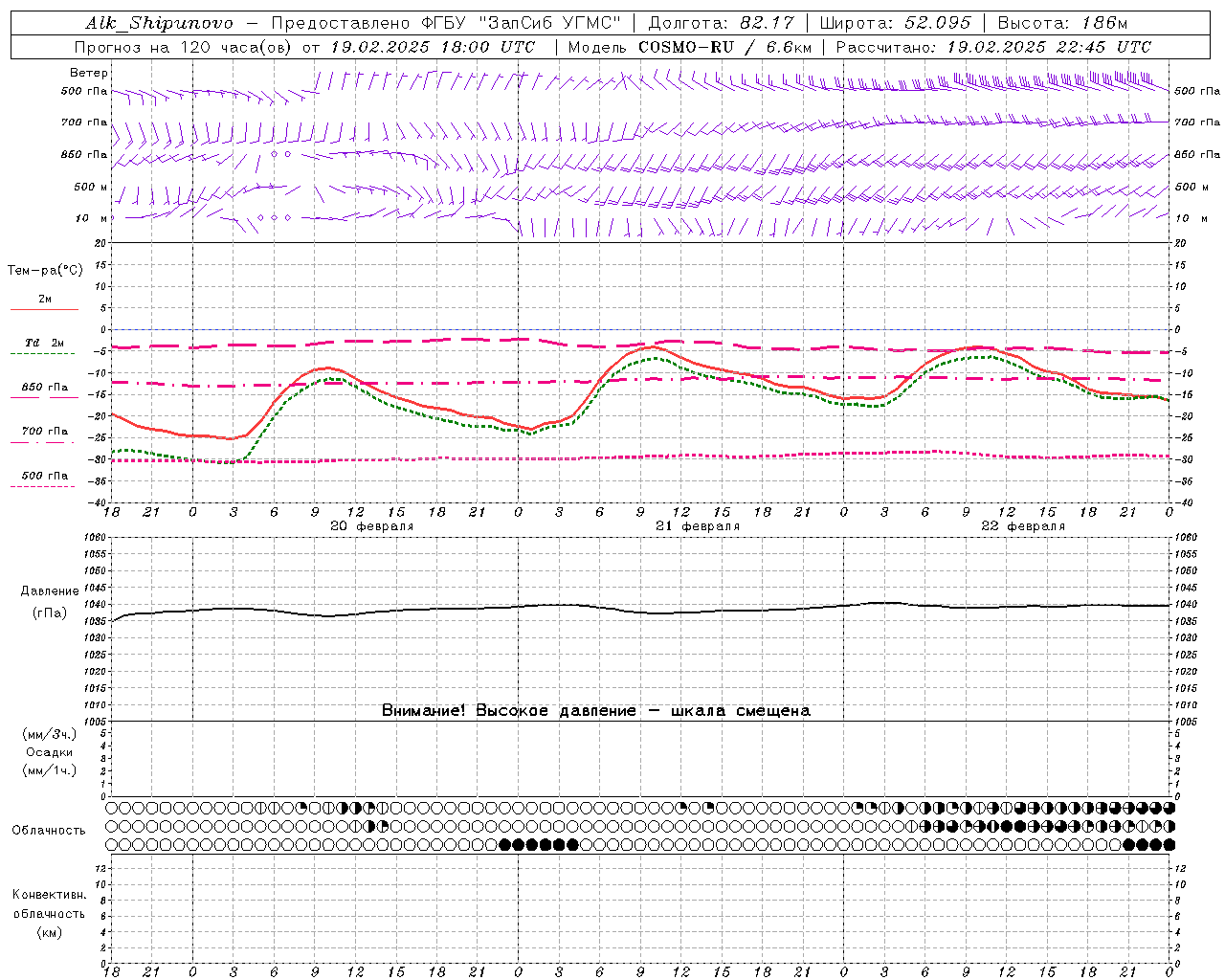Image resolution: width=1225 pixels, height=980 pixels.
Task: Click the model label COSMO-RU / 6.6км
Action: tap(724, 47)
